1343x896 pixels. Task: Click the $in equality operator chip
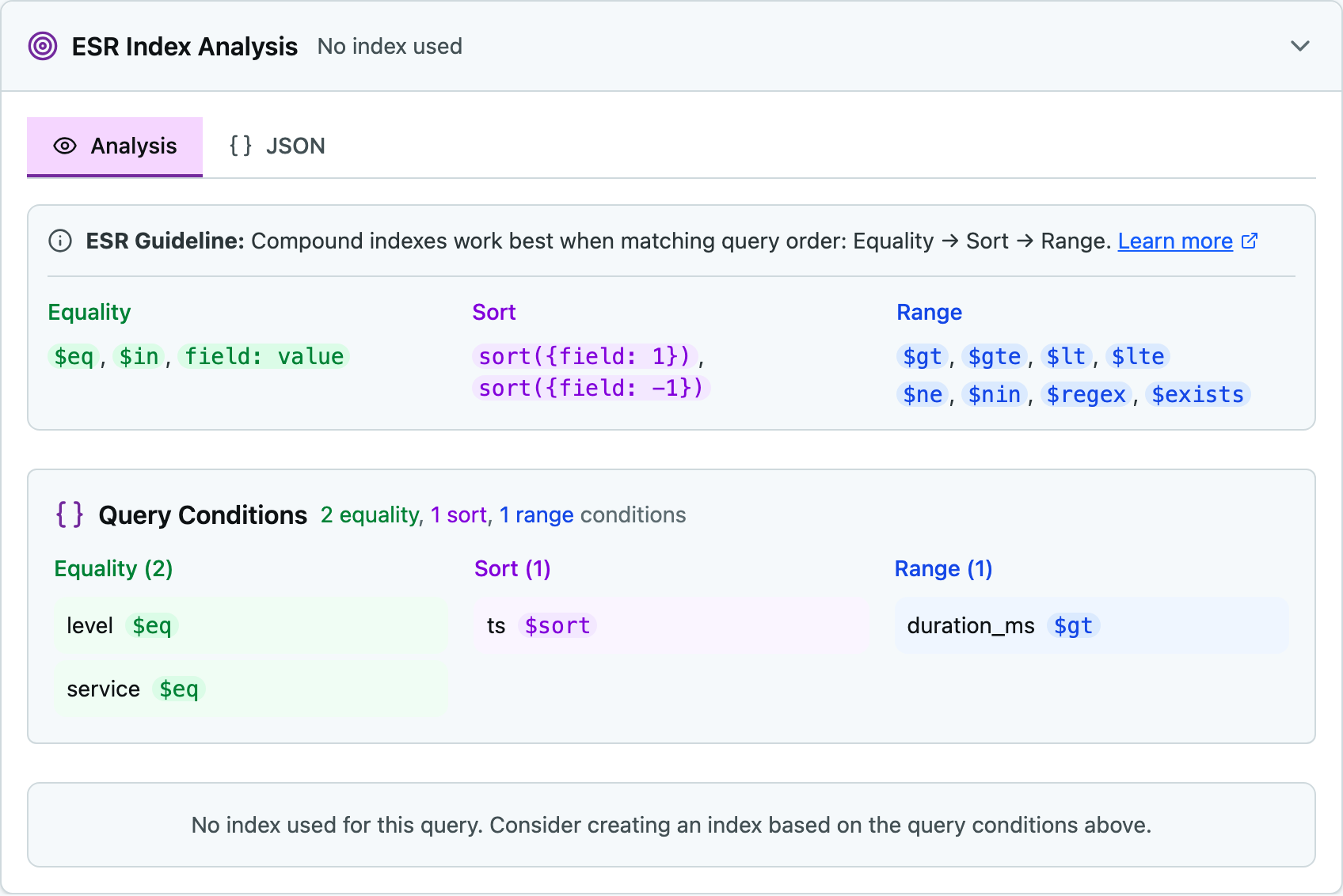(x=139, y=356)
